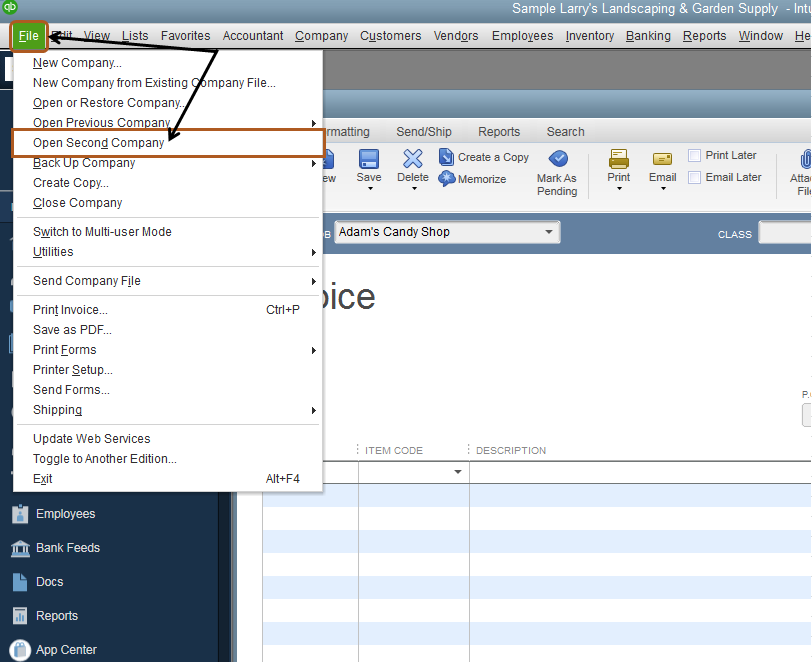
Task: Expand the Delete dropdown arrow
Action: coord(414,189)
